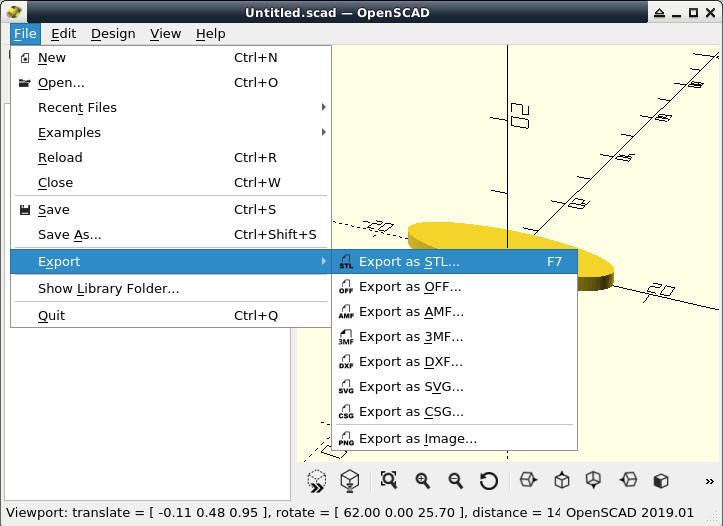723x526 pixels.
Task: Open the Edit menu
Action: point(63,34)
